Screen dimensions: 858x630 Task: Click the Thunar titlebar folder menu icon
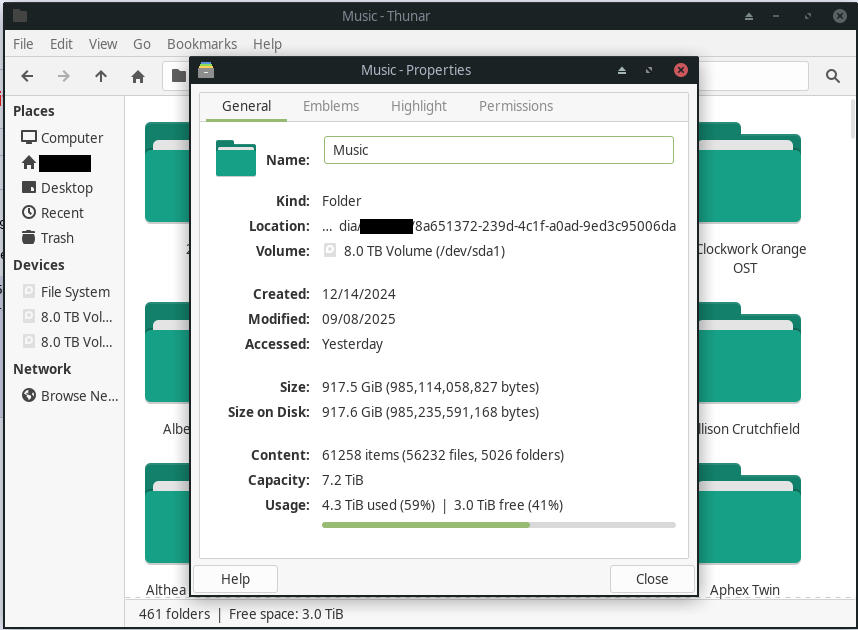point(20,16)
